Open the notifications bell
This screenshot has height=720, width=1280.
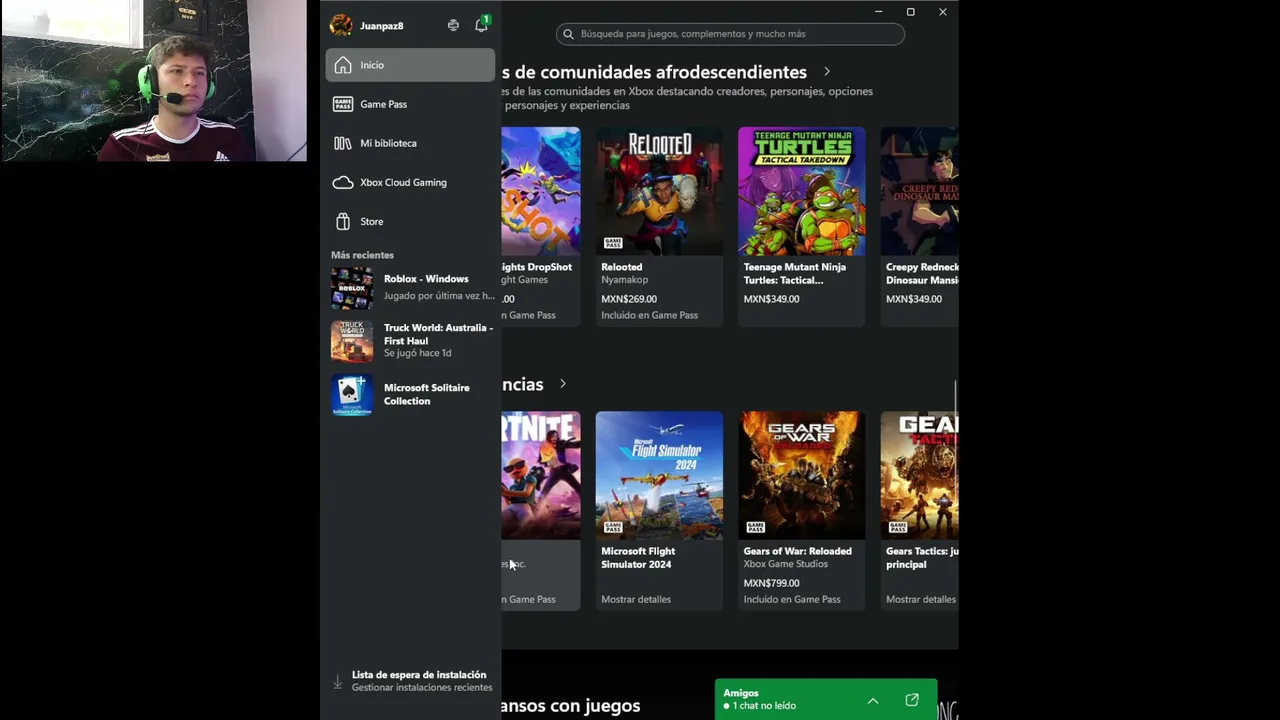tap(481, 25)
